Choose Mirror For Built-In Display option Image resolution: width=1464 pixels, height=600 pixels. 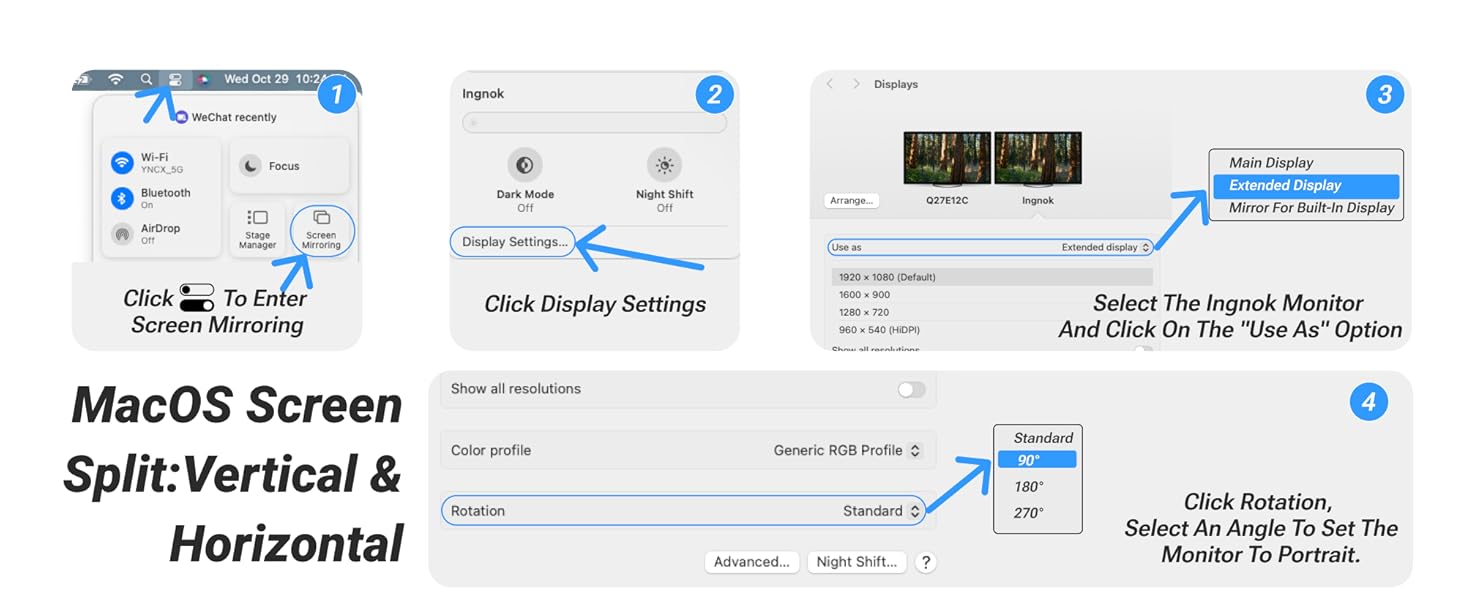tap(1311, 208)
